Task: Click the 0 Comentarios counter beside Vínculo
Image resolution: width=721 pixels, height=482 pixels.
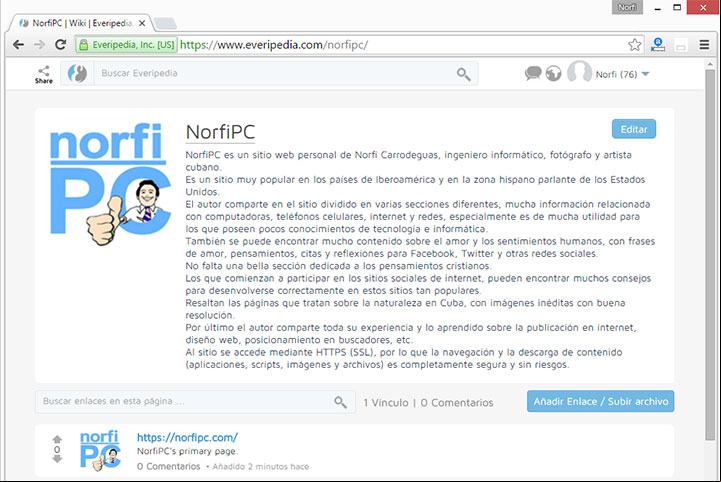Action: (457, 403)
